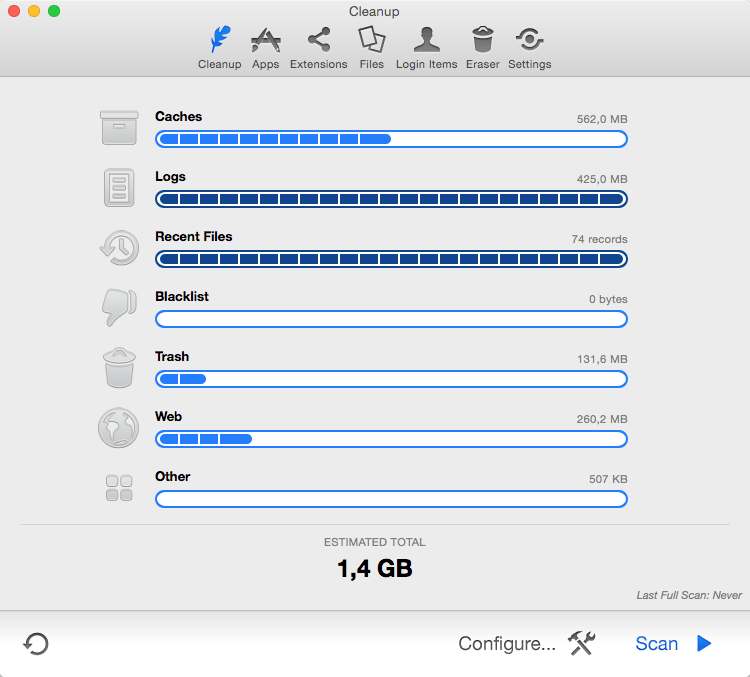Go to the Files section
The image size is (750, 677).
pyautogui.click(x=372, y=48)
